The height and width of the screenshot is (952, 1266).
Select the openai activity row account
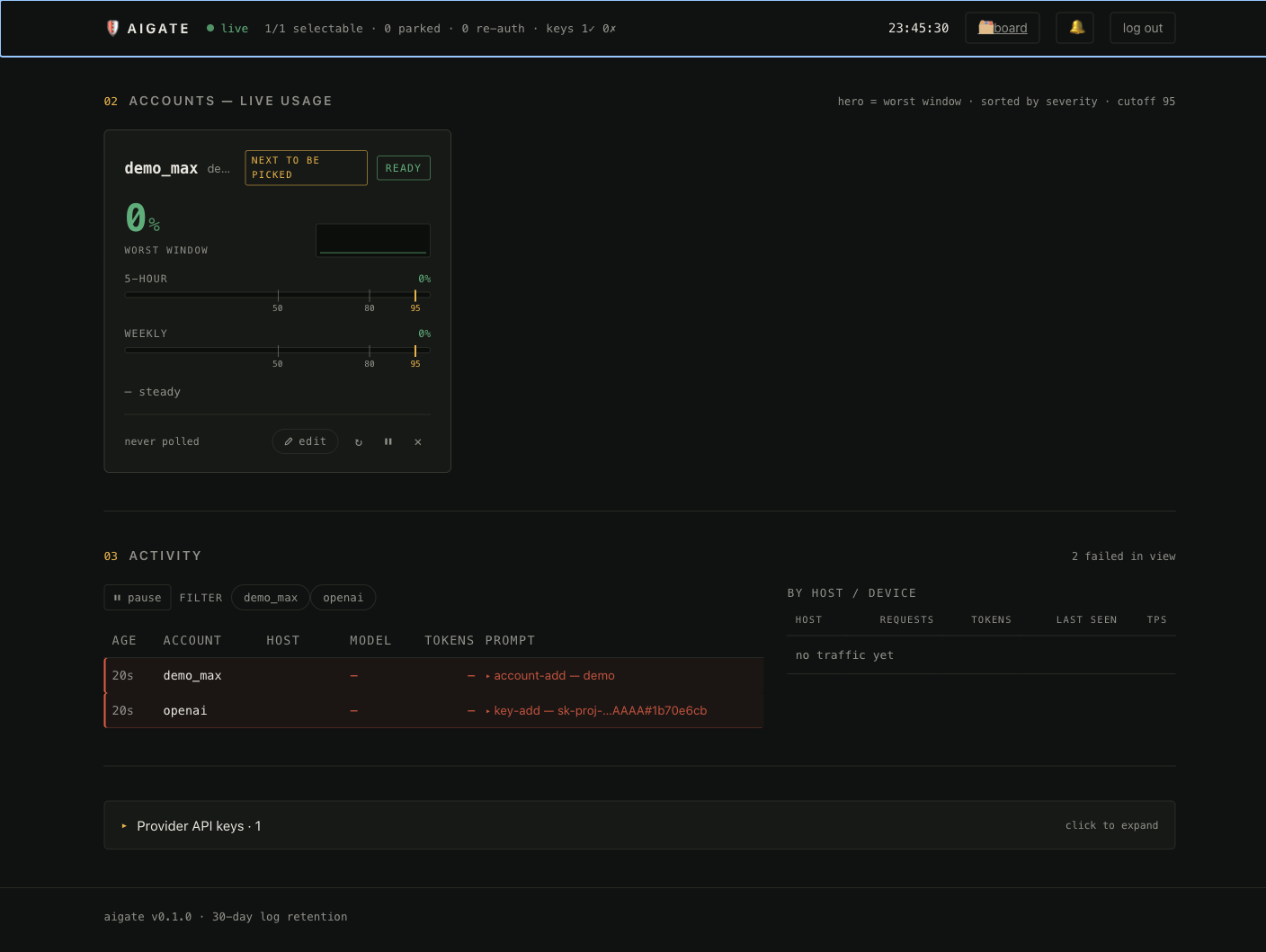(x=185, y=710)
